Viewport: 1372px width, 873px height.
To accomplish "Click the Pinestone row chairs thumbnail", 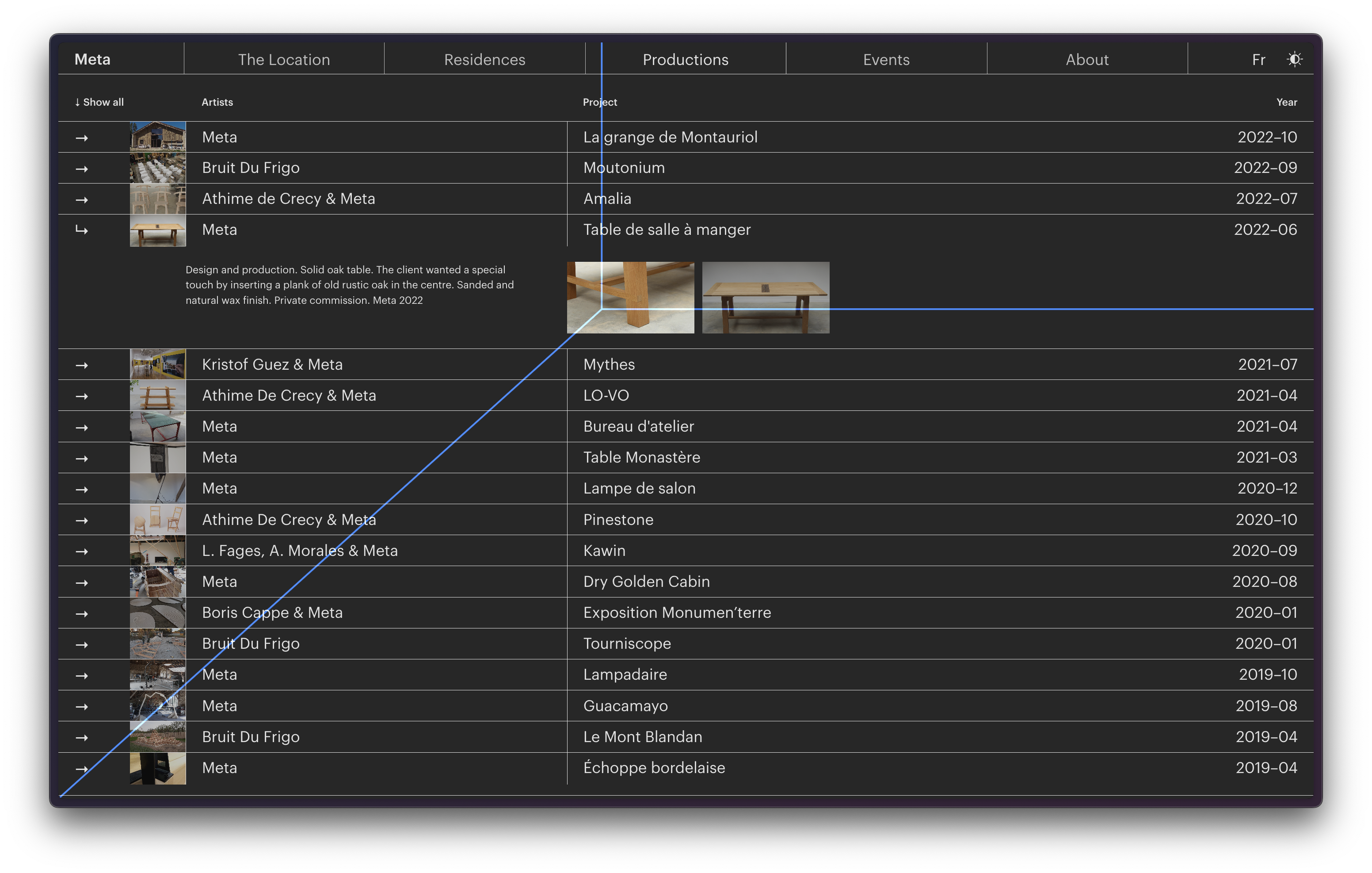I will pyautogui.click(x=158, y=520).
